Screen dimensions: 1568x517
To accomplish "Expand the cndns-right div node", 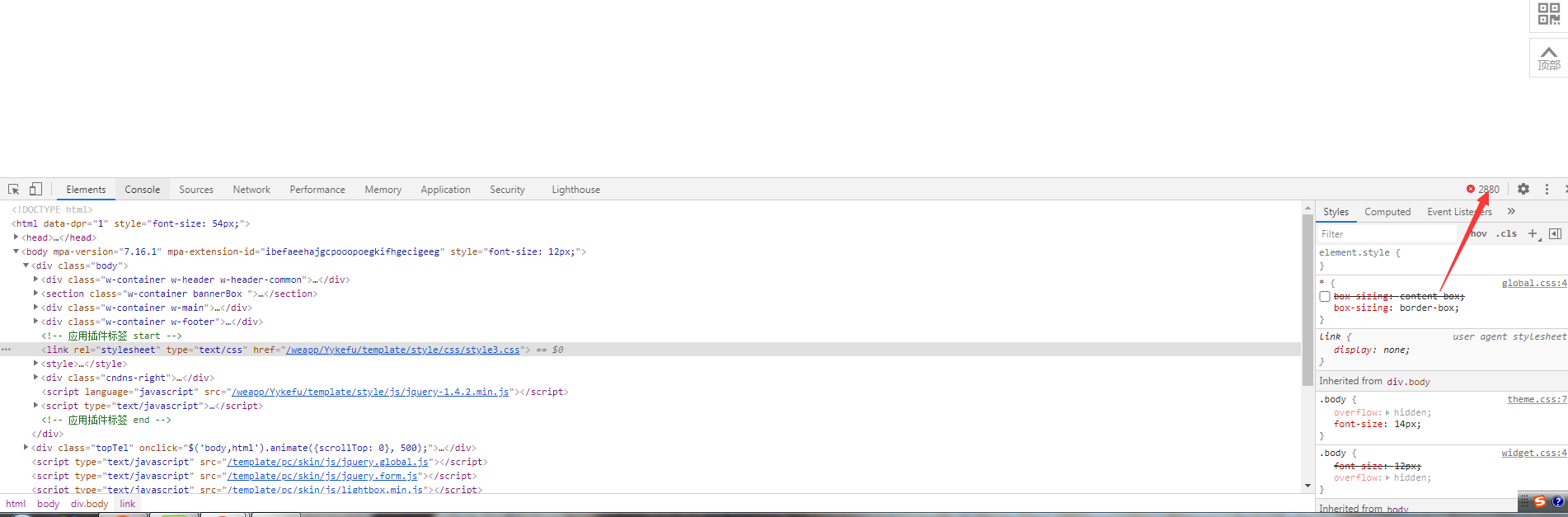I will pyautogui.click(x=35, y=378).
